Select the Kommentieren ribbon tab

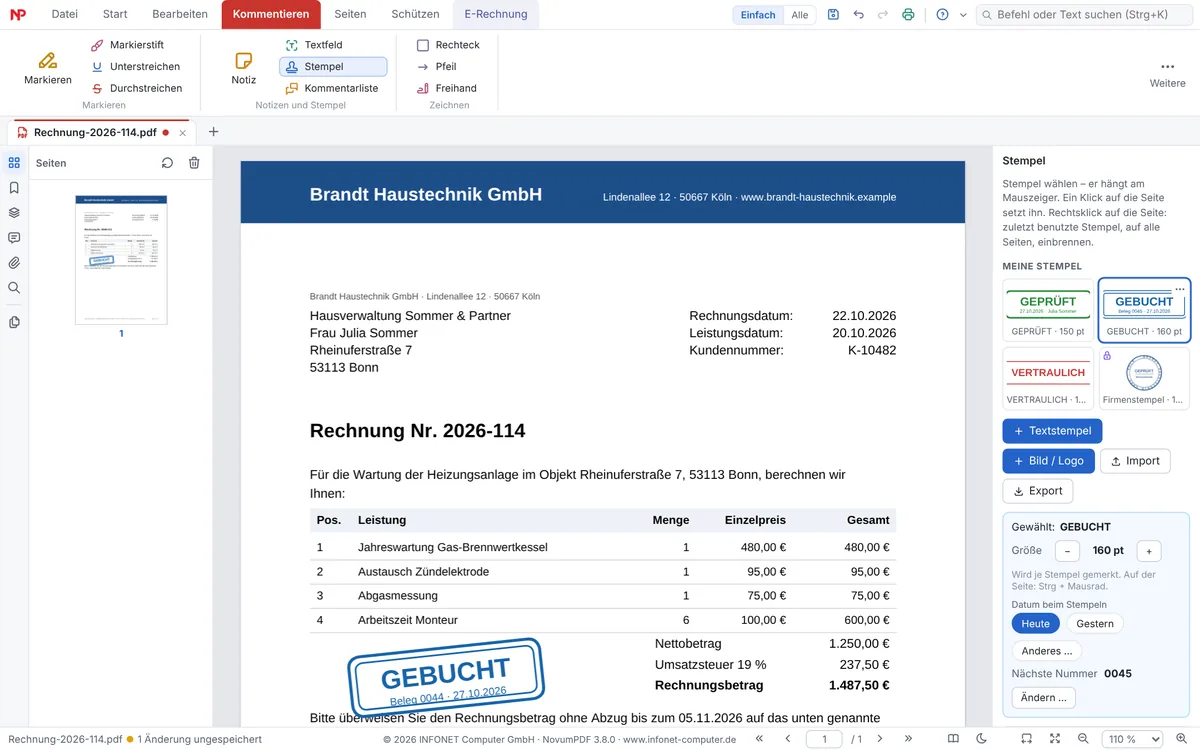271,14
